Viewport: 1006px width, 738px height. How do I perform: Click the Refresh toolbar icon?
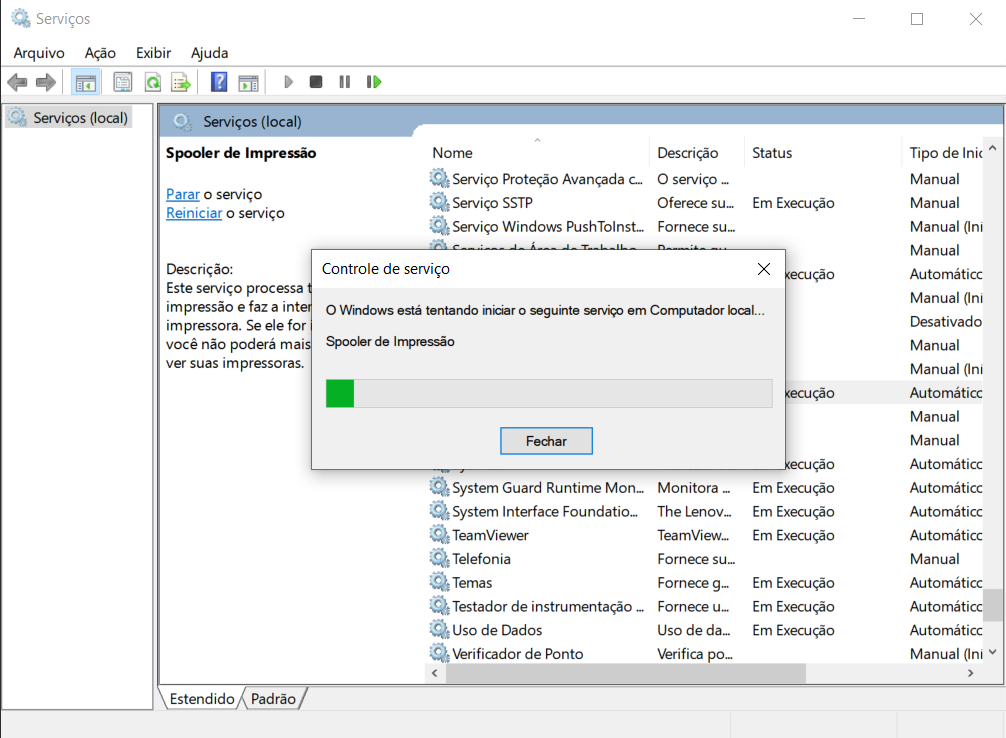tap(152, 82)
